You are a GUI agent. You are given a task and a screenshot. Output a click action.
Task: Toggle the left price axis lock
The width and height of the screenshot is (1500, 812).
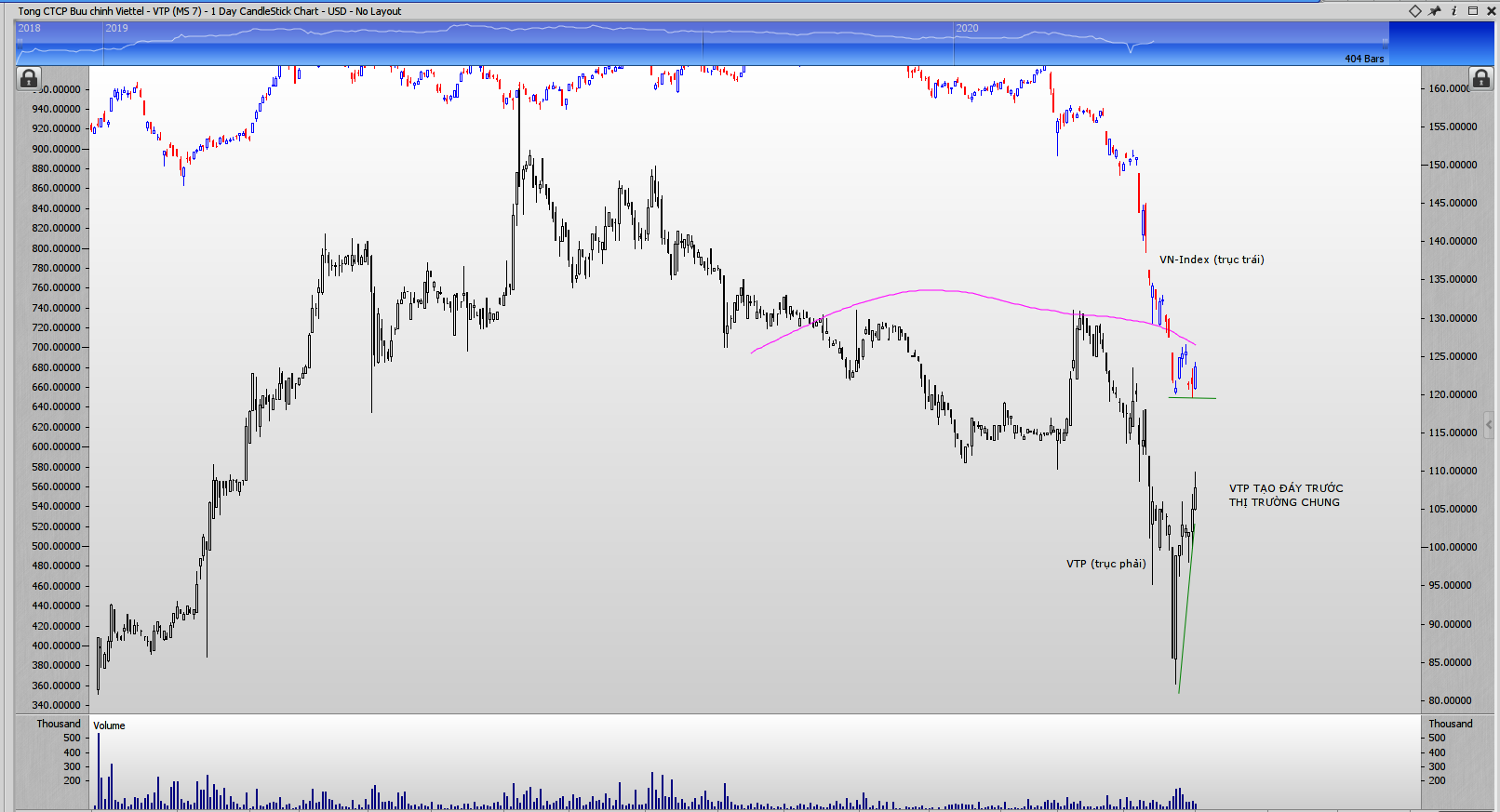(x=29, y=79)
